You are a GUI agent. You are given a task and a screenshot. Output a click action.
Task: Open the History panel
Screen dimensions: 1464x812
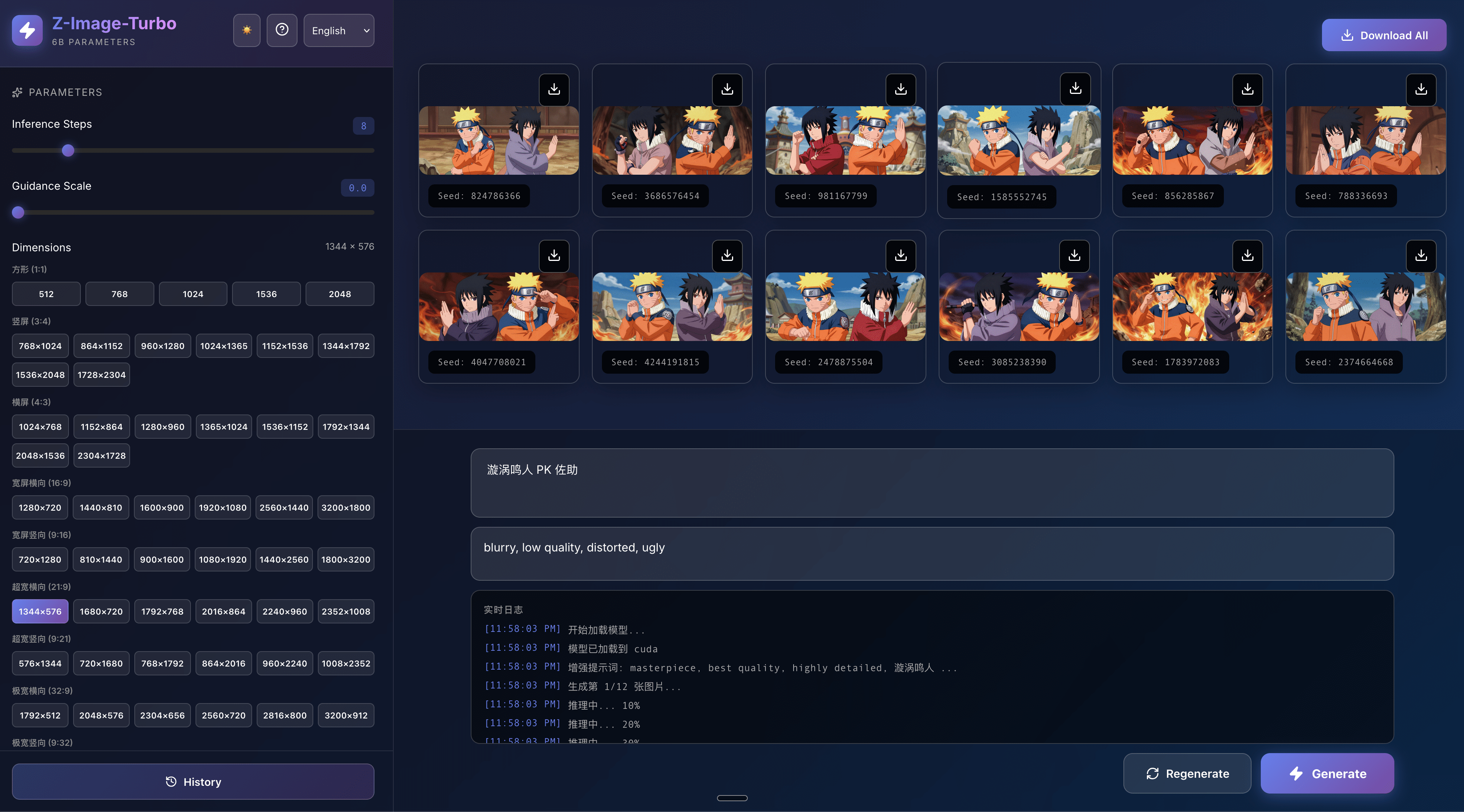click(x=193, y=781)
